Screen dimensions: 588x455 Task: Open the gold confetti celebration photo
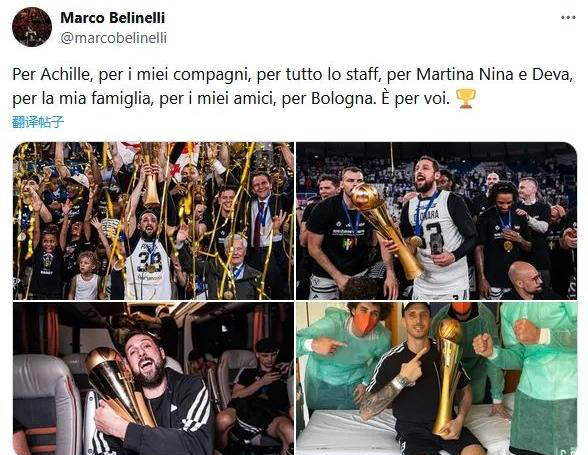(153, 221)
